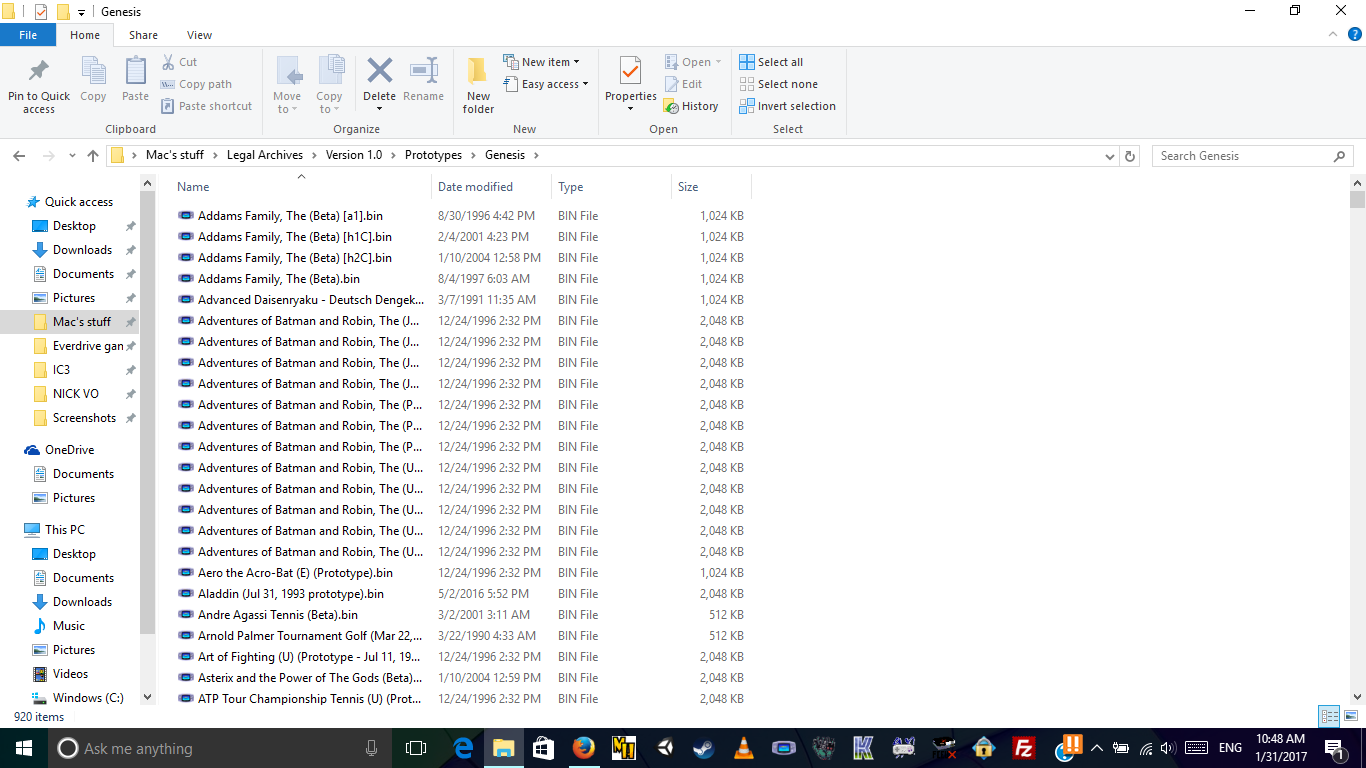Switch to the View ribbon tab

pyautogui.click(x=199, y=35)
